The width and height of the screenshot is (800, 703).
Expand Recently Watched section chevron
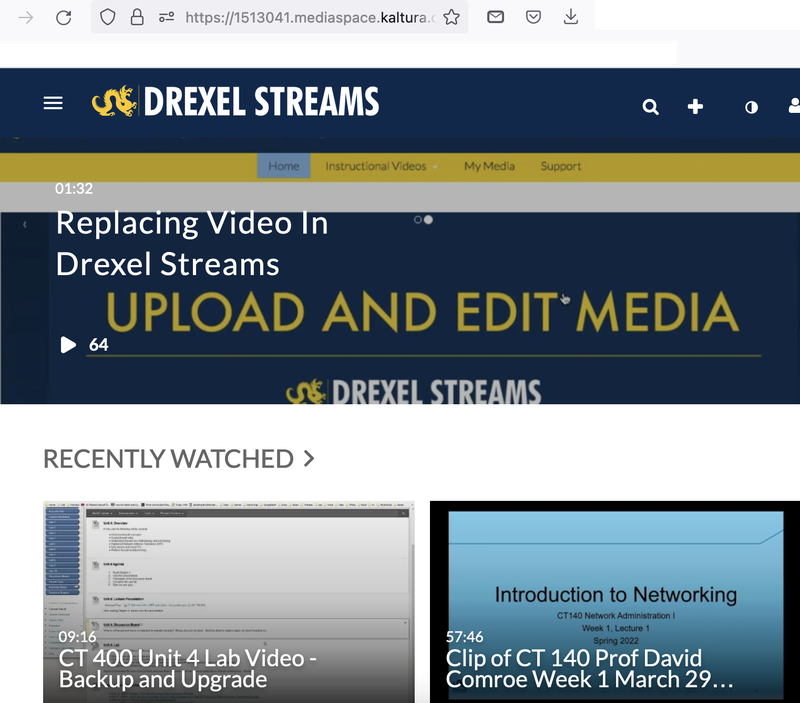(x=309, y=459)
